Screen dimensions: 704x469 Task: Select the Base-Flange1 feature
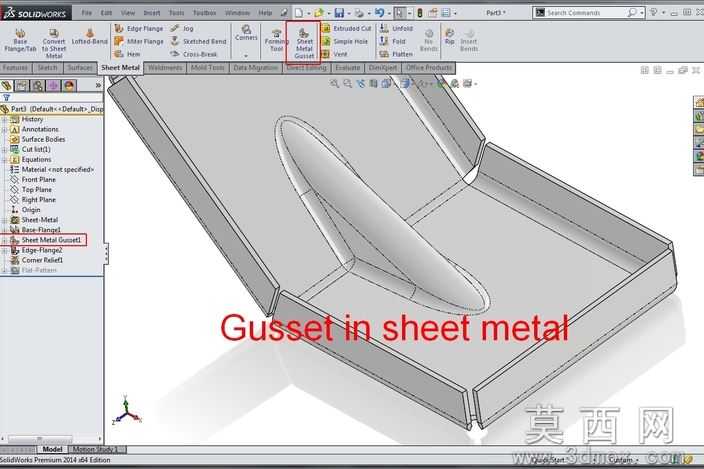(35, 230)
